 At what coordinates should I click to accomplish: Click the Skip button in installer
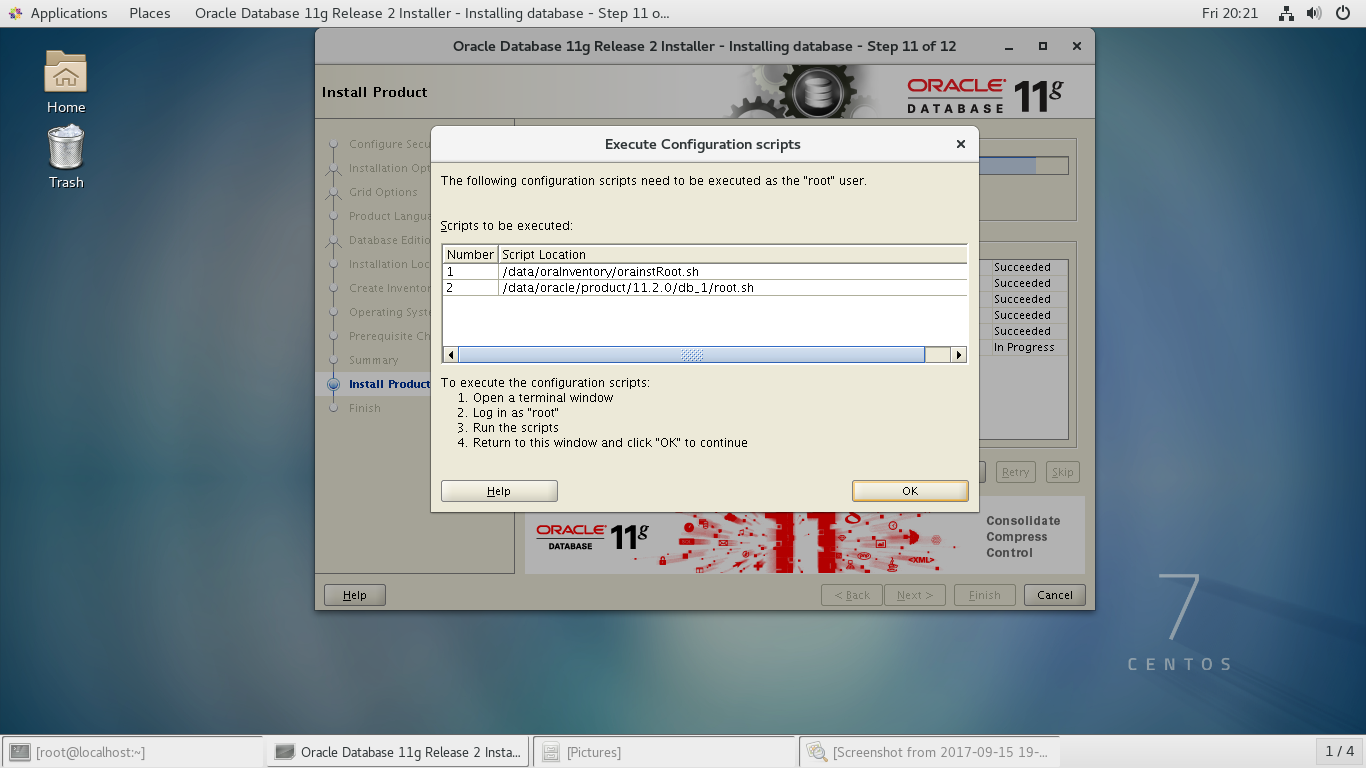(x=1062, y=472)
